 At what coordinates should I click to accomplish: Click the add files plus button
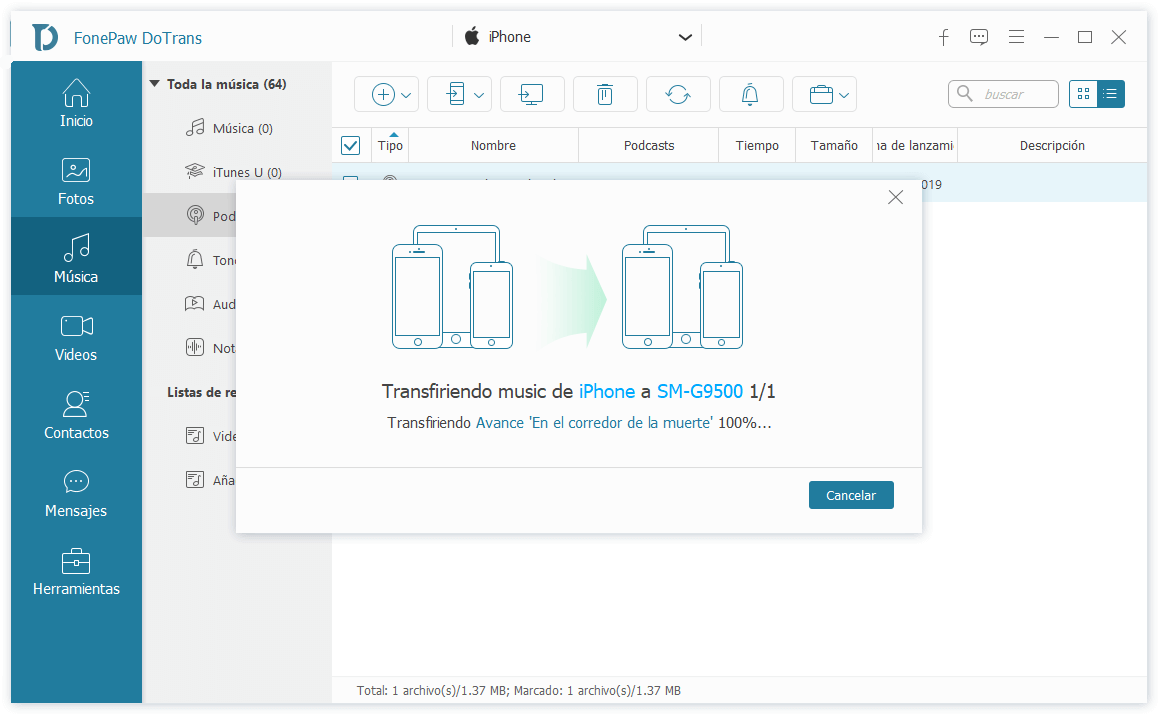click(x=386, y=94)
